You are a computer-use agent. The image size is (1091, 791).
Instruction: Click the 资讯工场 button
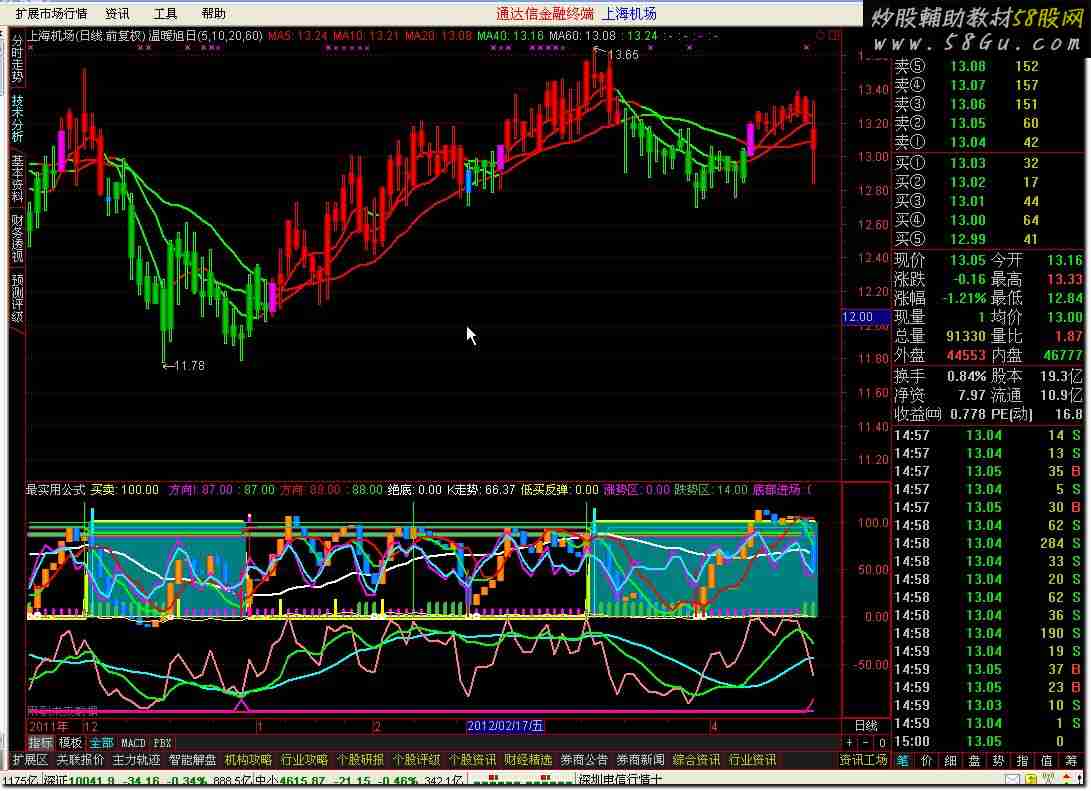pyautogui.click(x=863, y=760)
